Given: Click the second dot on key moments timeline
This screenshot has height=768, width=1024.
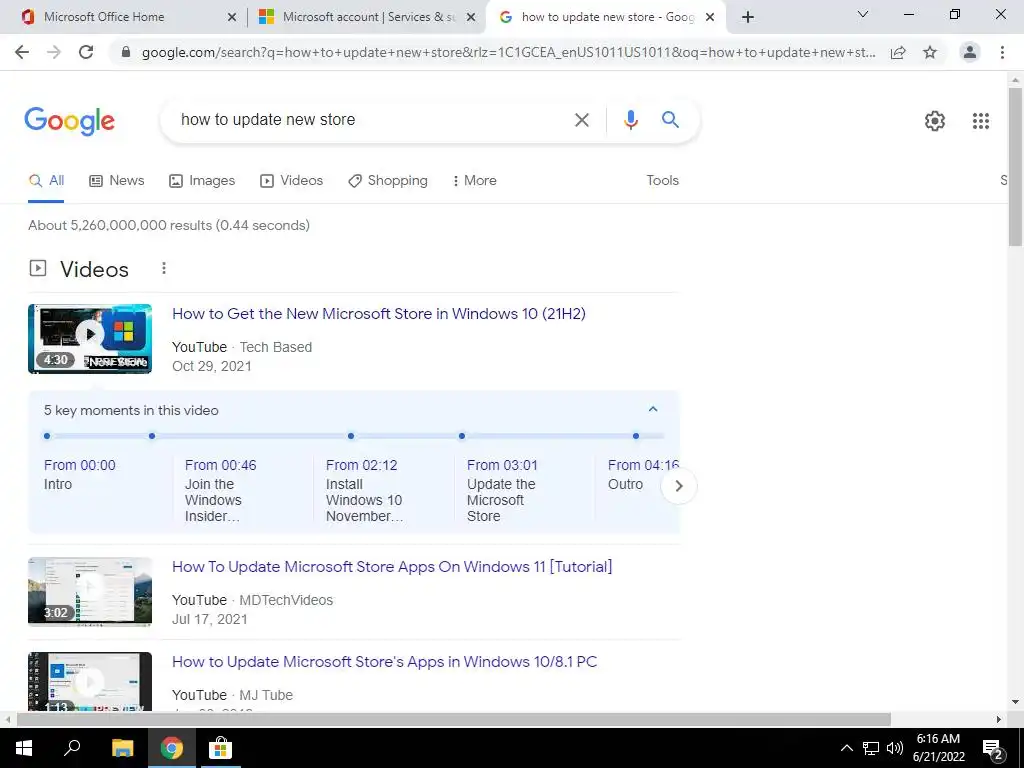Looking at the screenshot, I should coord(152,436).
